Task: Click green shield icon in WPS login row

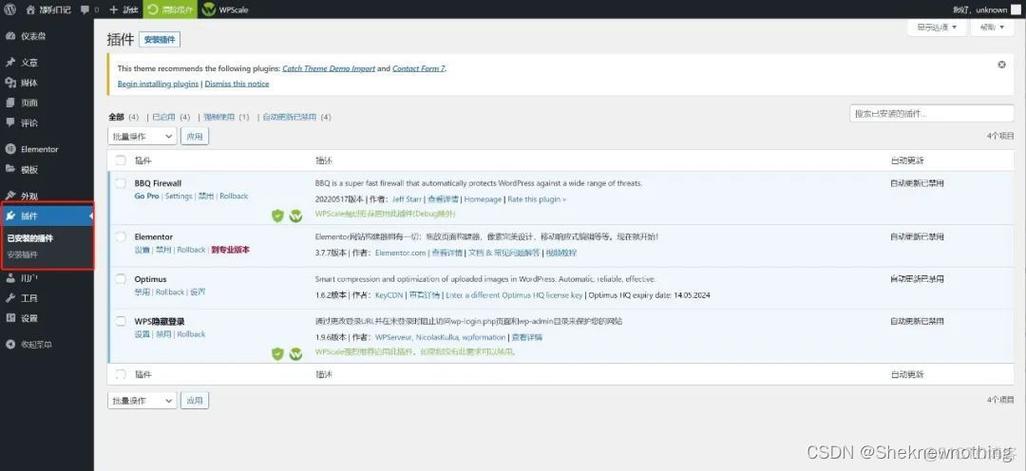Action: 277,354
